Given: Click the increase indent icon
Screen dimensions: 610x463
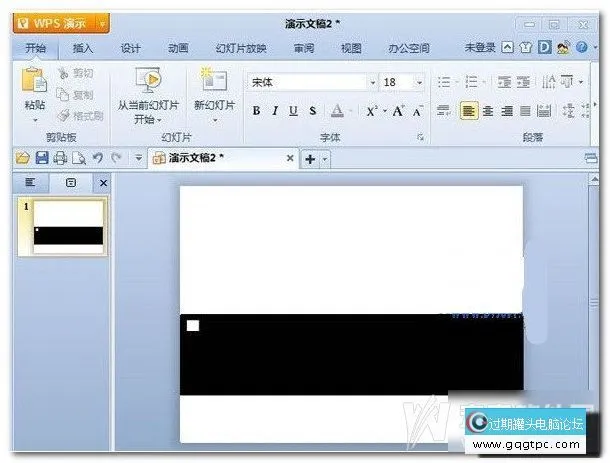Looking at the screenshot, I should (523, 82).
